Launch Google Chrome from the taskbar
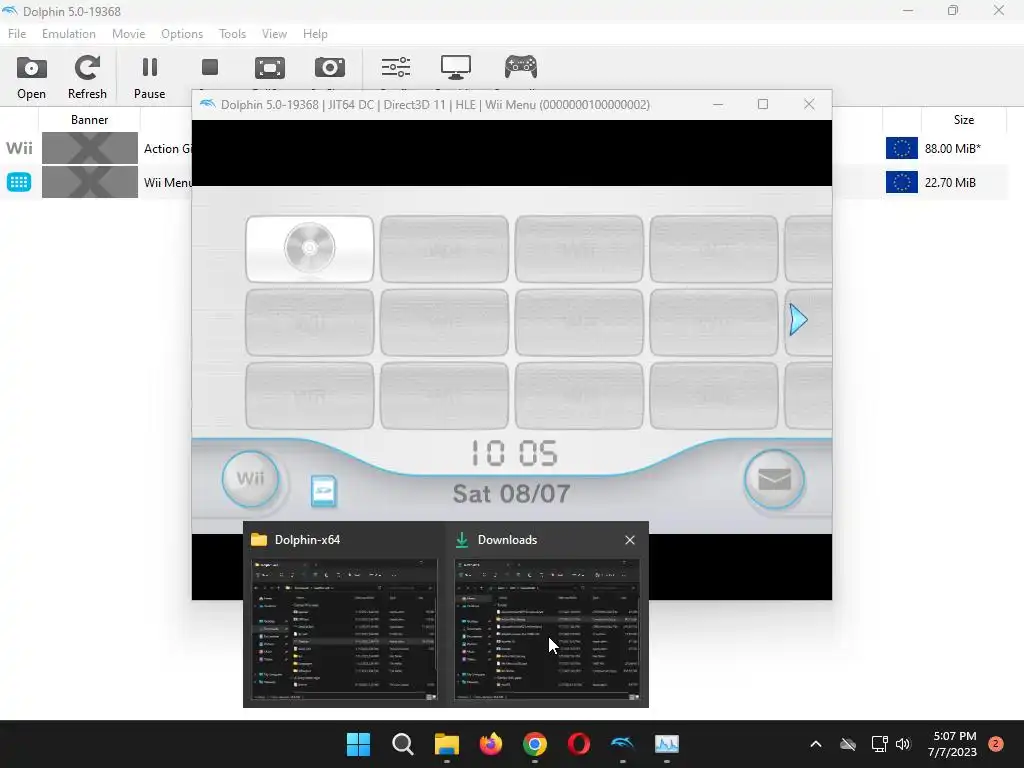This screenshot has width=1024, height=768. coord(534,744)
